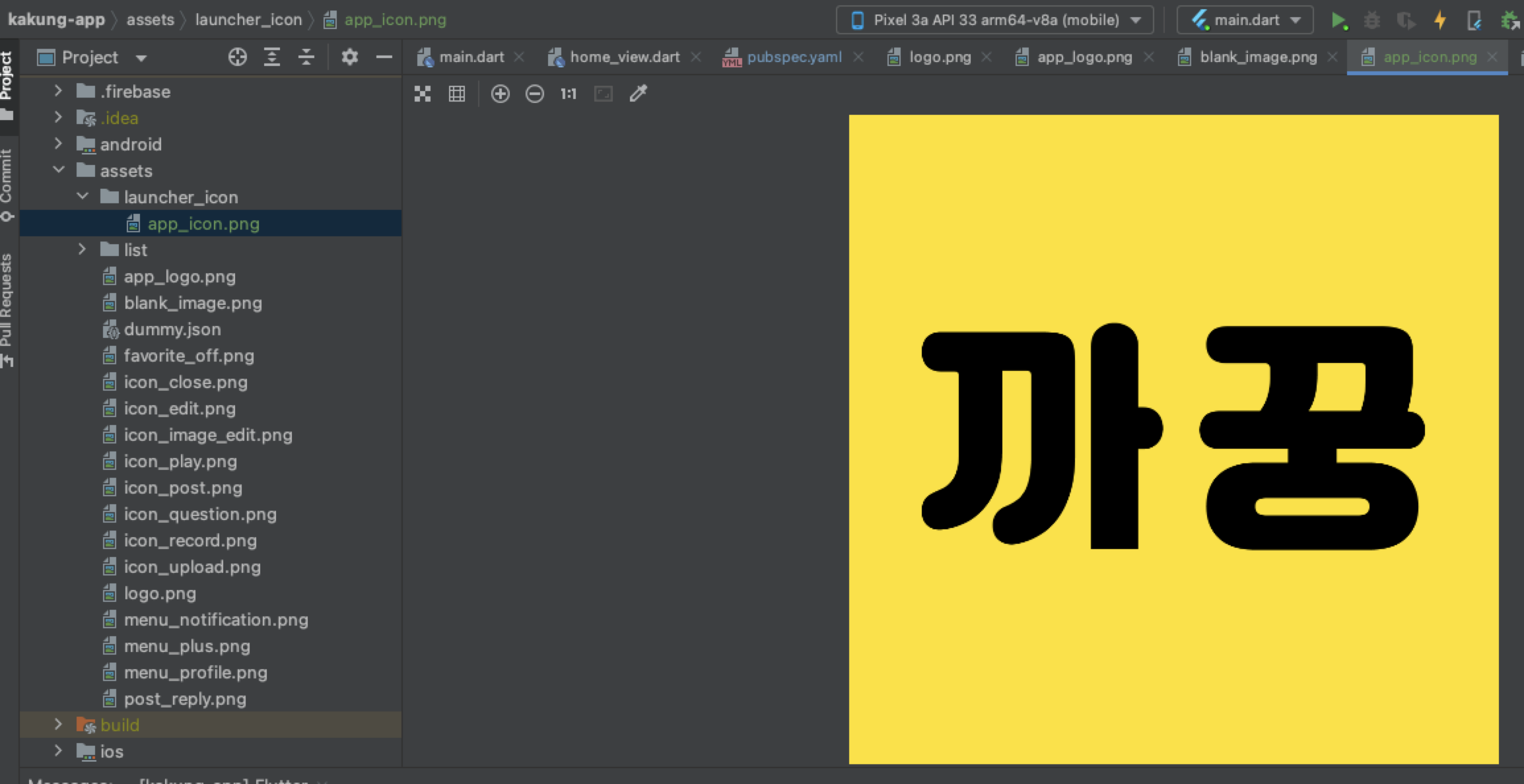Click the yellow app icon image preview
Viewport: 1524px width, 784px height.
1173,439
